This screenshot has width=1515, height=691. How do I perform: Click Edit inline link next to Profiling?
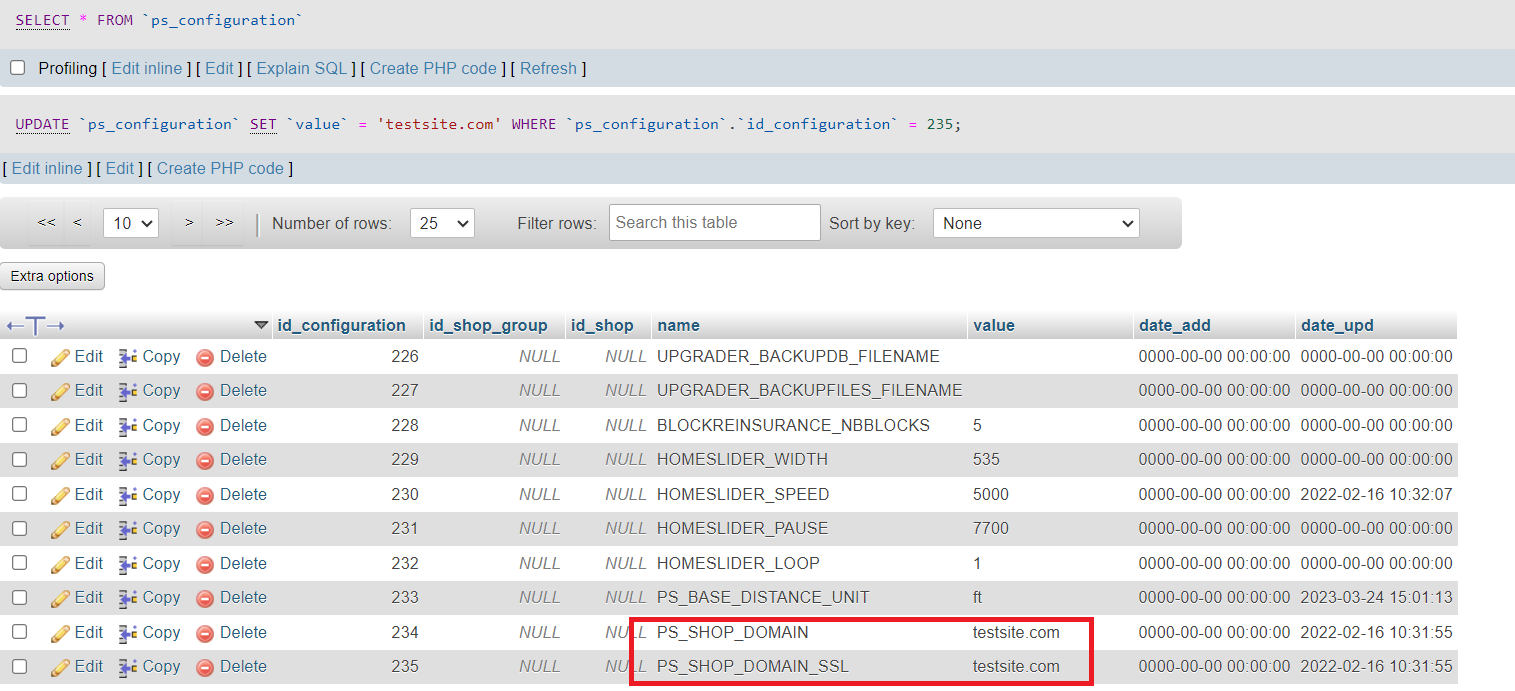pyautogui.click(x=147, y=69)
